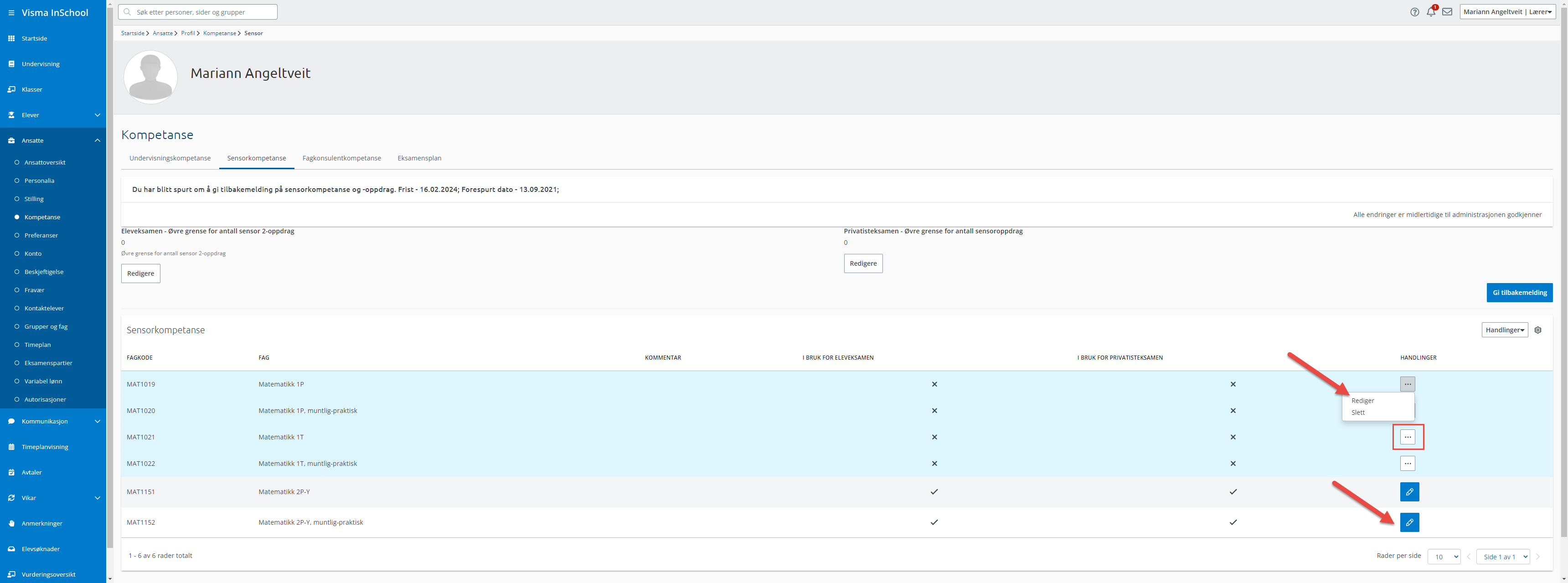Collapse the Ansatte sidebar section chevron

[x=98, y=140]
